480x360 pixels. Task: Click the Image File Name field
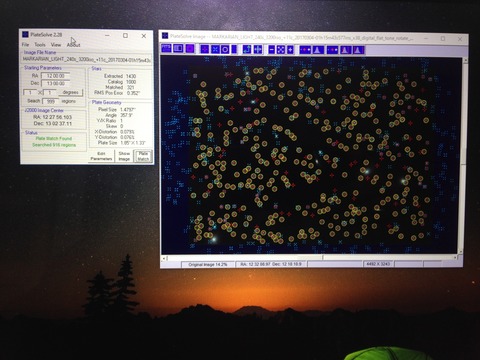[x=87, y=60]
